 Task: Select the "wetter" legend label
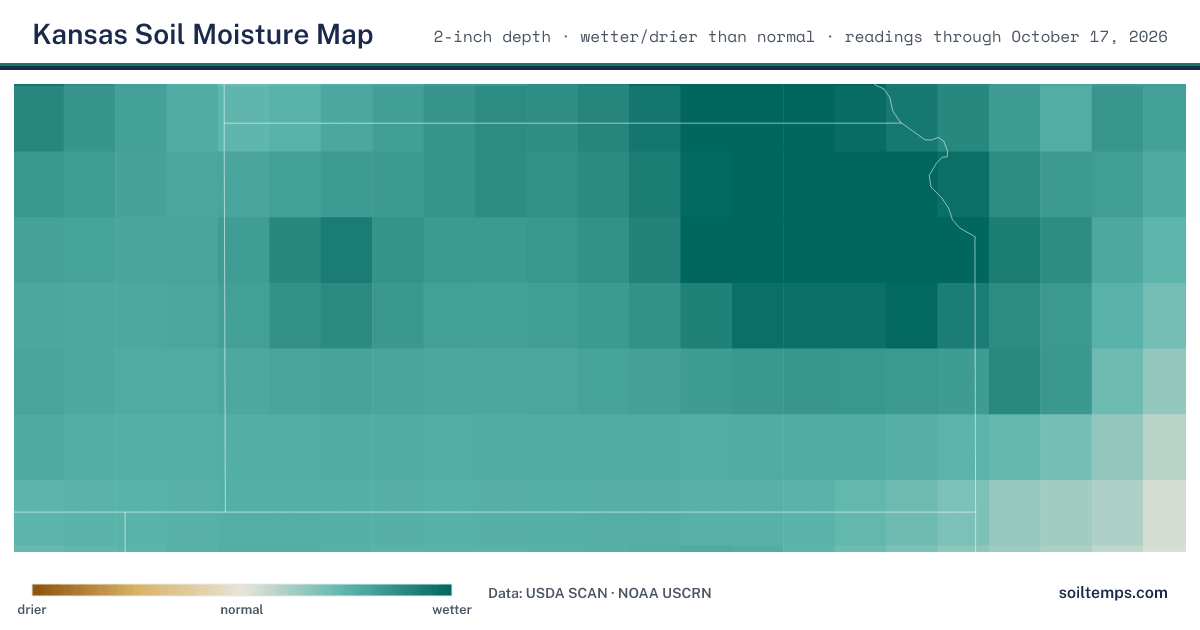coord(452,609)
